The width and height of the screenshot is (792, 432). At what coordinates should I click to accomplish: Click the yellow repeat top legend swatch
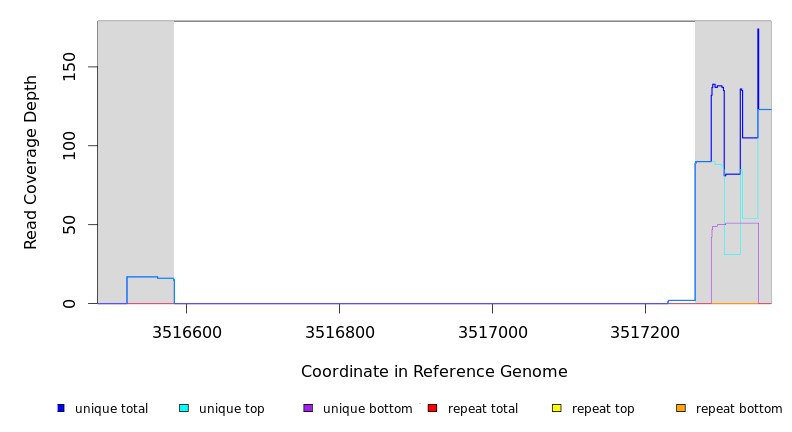[x=556, y=408]
